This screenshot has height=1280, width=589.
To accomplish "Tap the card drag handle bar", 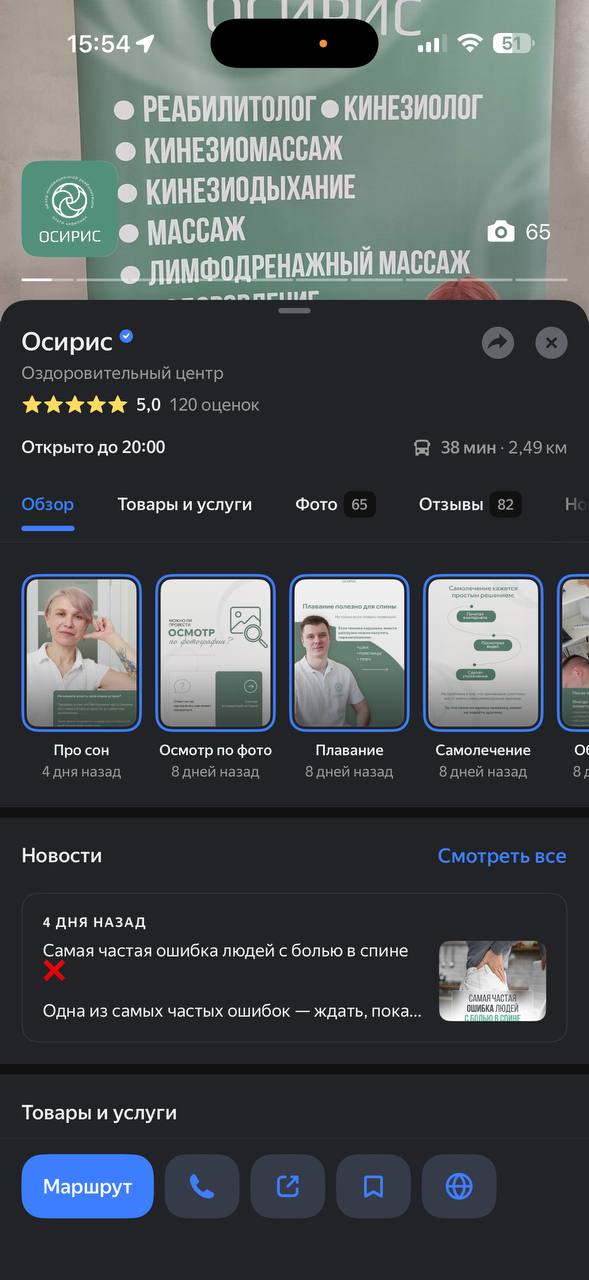I will [294, 311].
